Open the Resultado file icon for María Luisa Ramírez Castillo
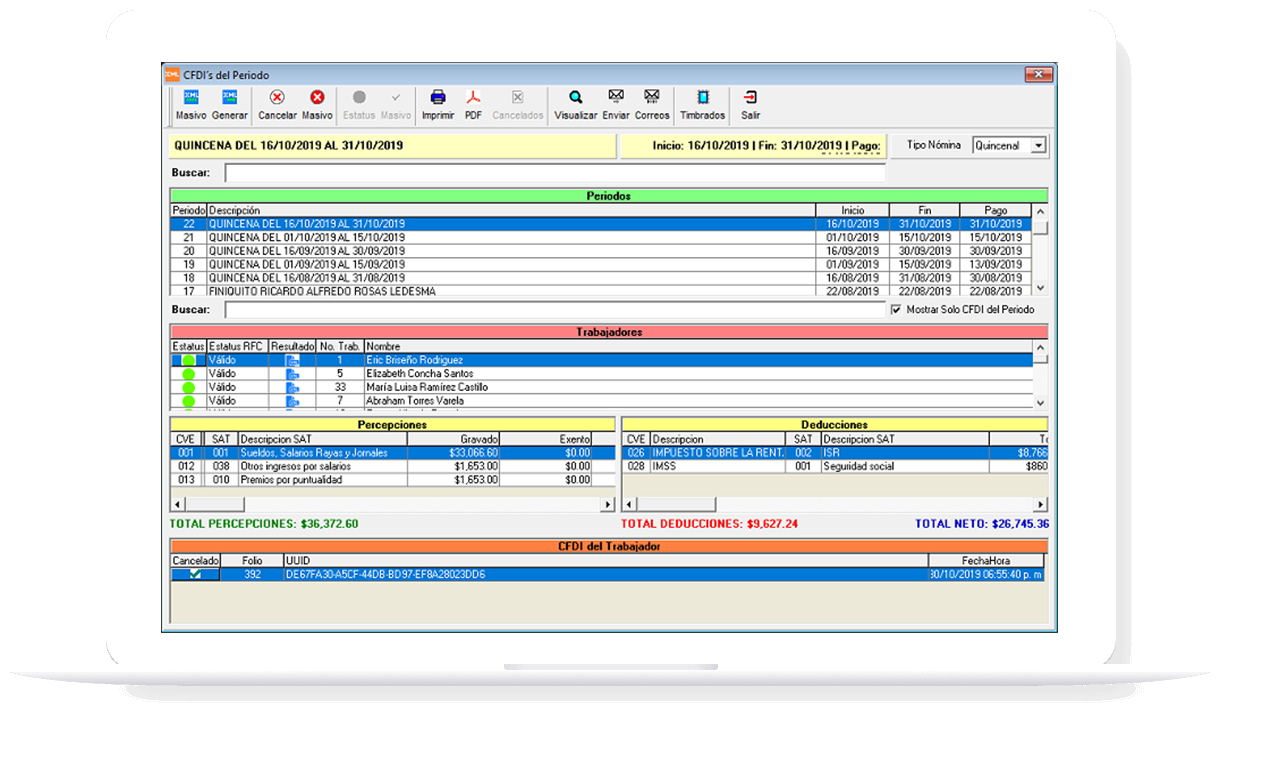Screen dimensions: 1275x767 292,388
